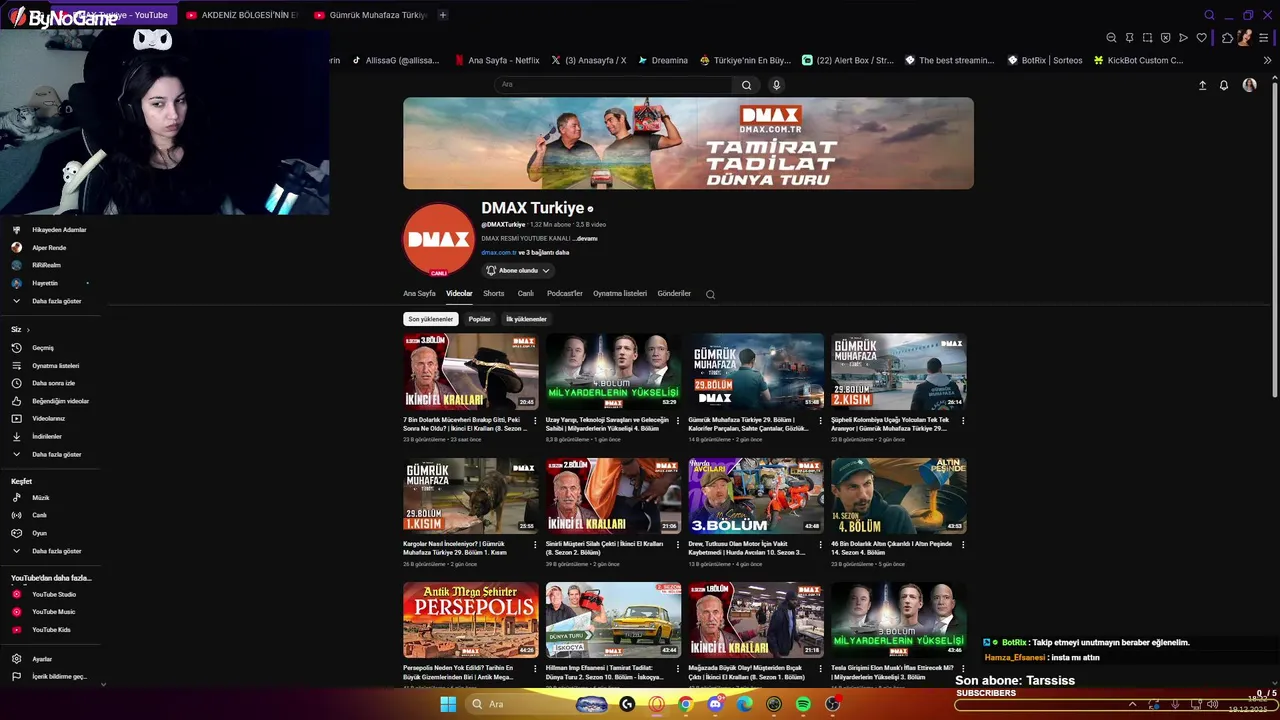Switch to the AKDENİZ BÖLGESİ'NİN browser tab
Screen dimensions: 1280x720
tap(242, 15)
